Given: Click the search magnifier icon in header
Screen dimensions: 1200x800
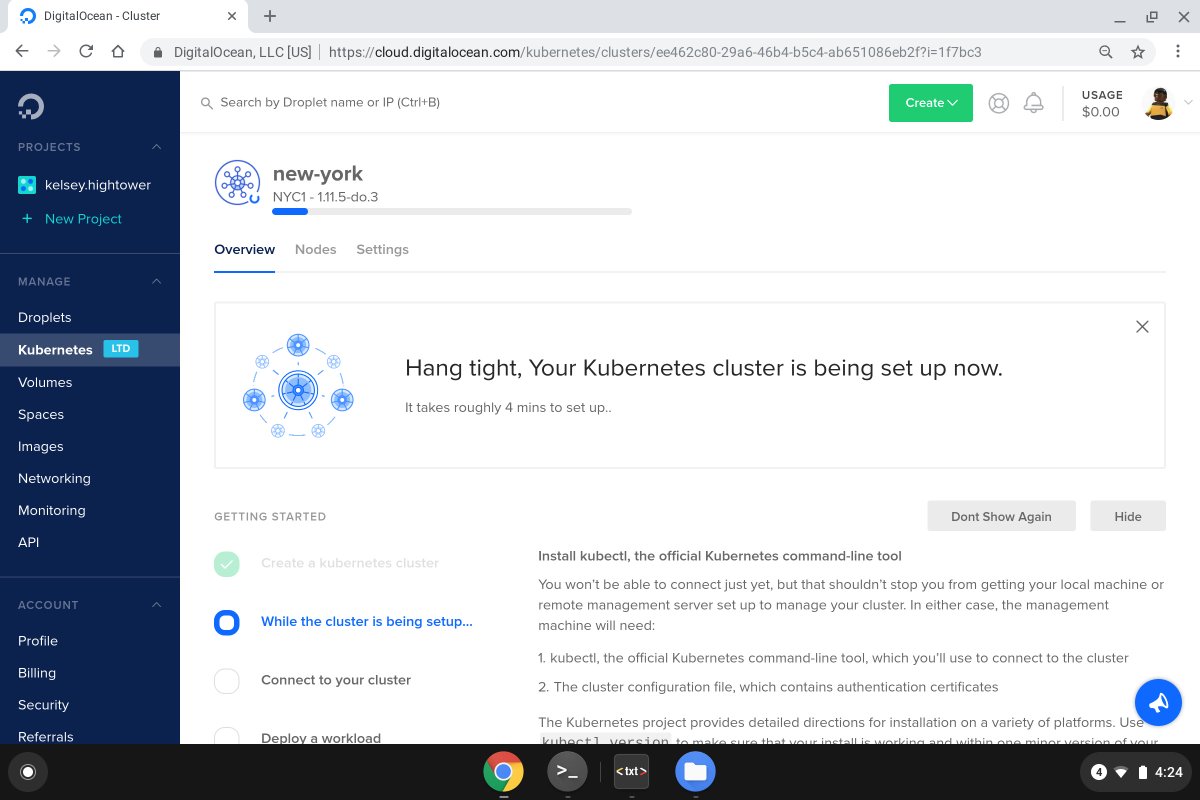Looking at the screenshot, I should pyautogui.click(x=207, y=103).
